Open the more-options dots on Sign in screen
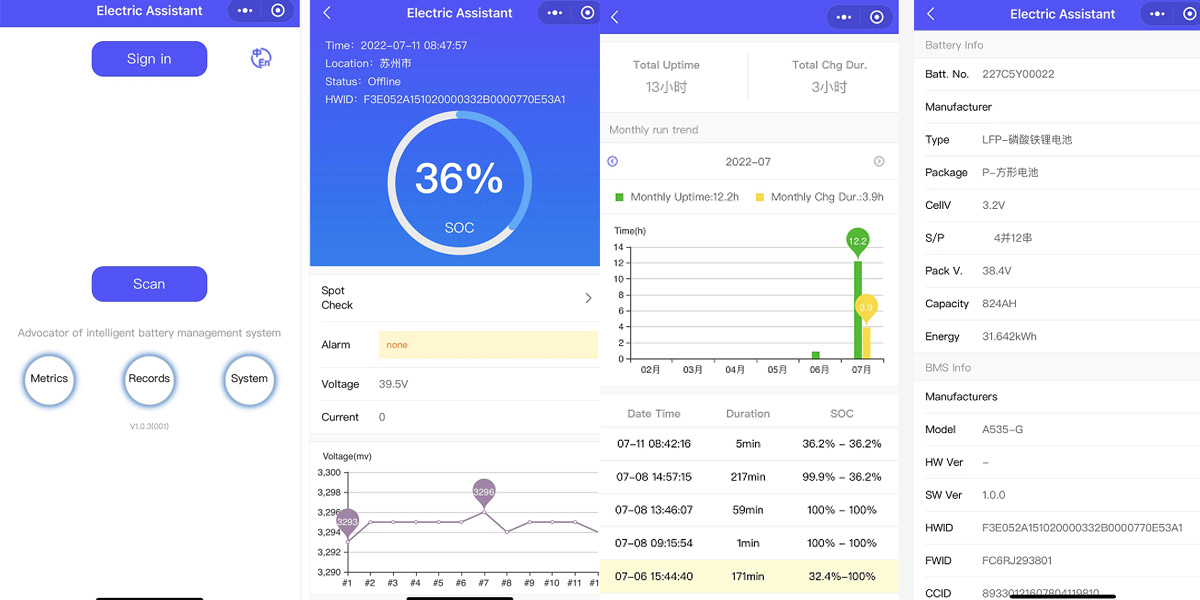This screenshot has height=600, width=1200. (x=245, y=11)
